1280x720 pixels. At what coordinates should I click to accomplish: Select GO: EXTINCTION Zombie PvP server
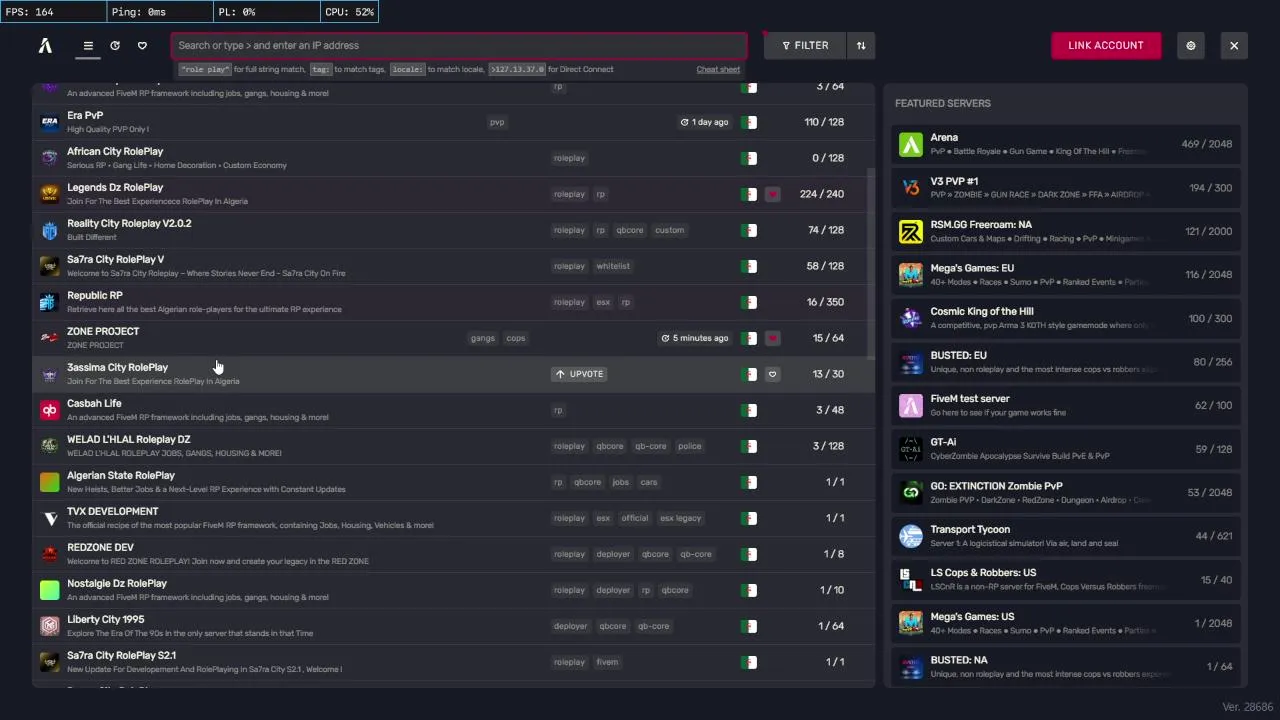click(1066, 492)
